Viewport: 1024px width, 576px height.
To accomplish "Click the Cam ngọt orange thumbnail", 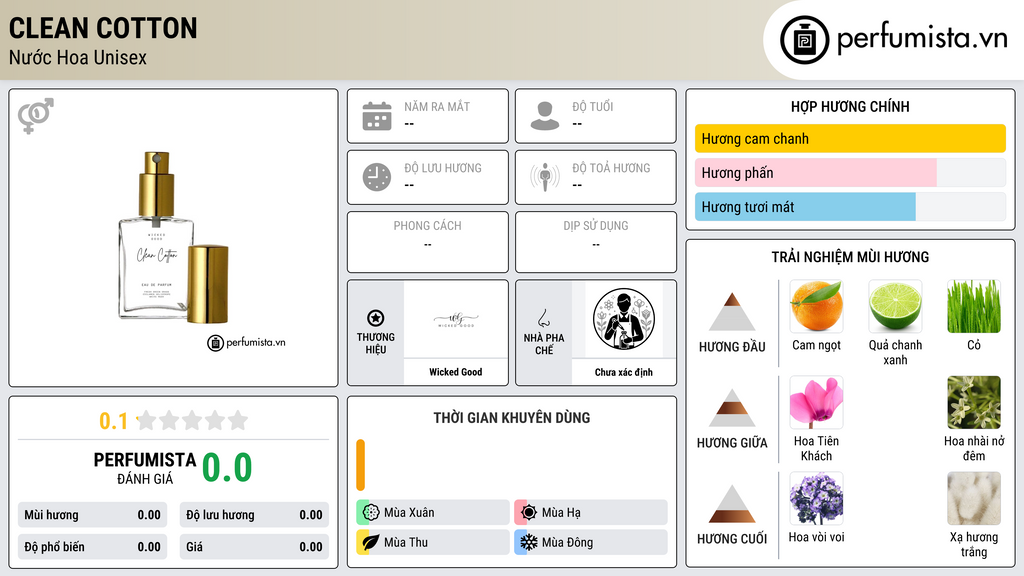I will click(816, 306).
